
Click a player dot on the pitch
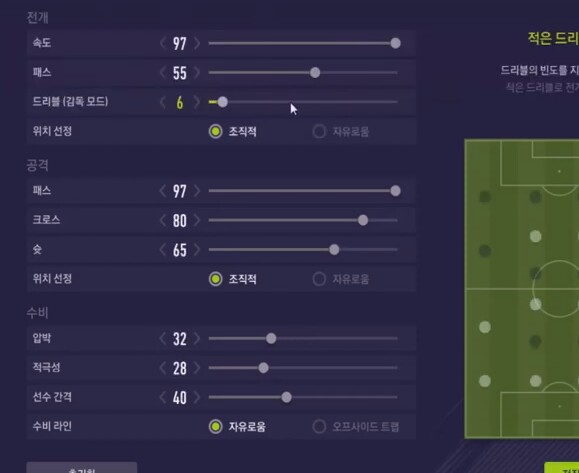(535, 236)
